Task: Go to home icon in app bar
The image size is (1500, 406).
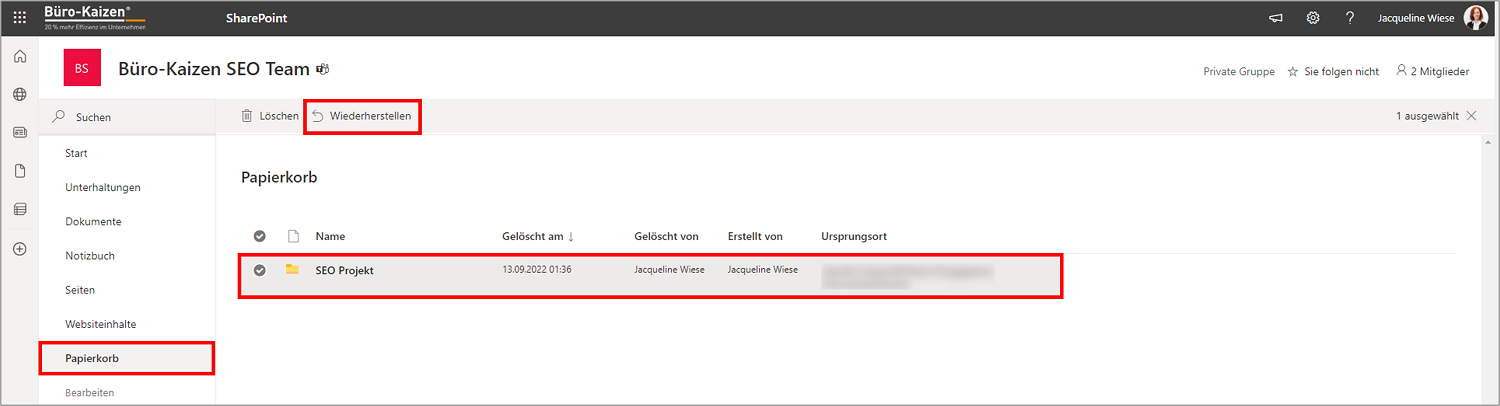Action: tap(19, 57)
